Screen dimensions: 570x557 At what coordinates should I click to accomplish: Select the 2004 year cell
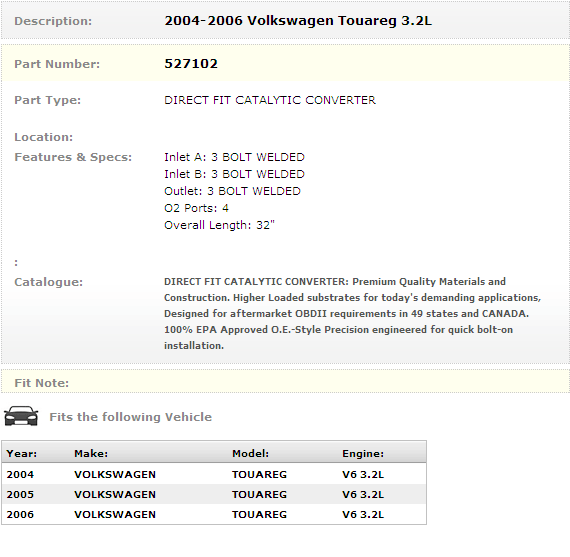(20, 474)
